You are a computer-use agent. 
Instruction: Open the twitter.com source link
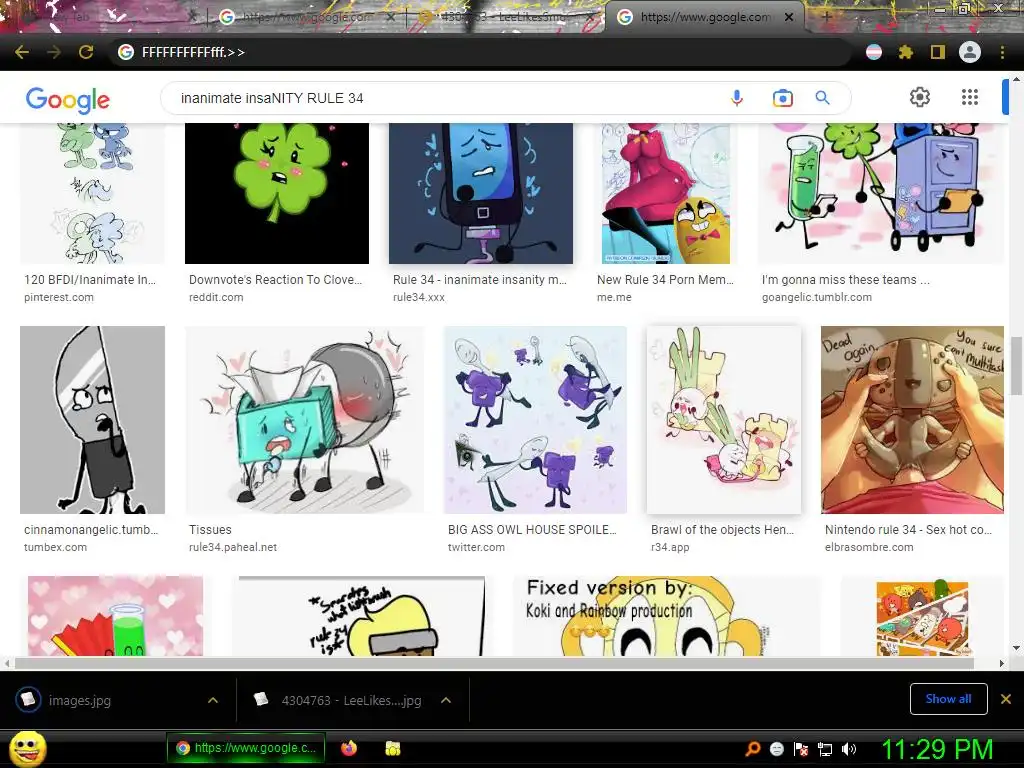click(x=476, y=547)
